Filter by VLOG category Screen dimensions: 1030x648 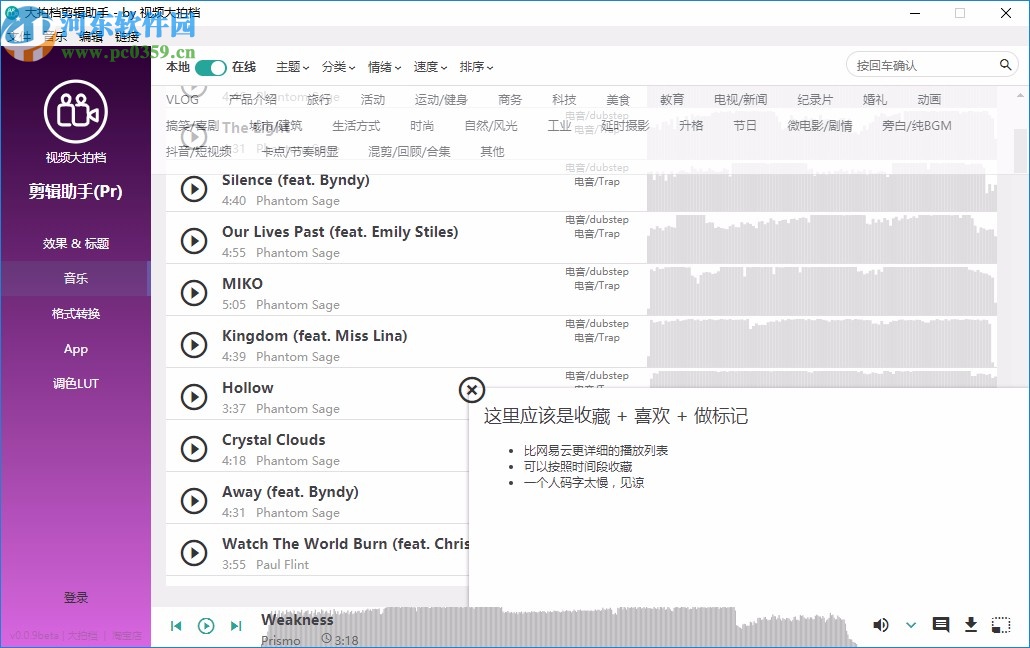[x=182, y=99]
